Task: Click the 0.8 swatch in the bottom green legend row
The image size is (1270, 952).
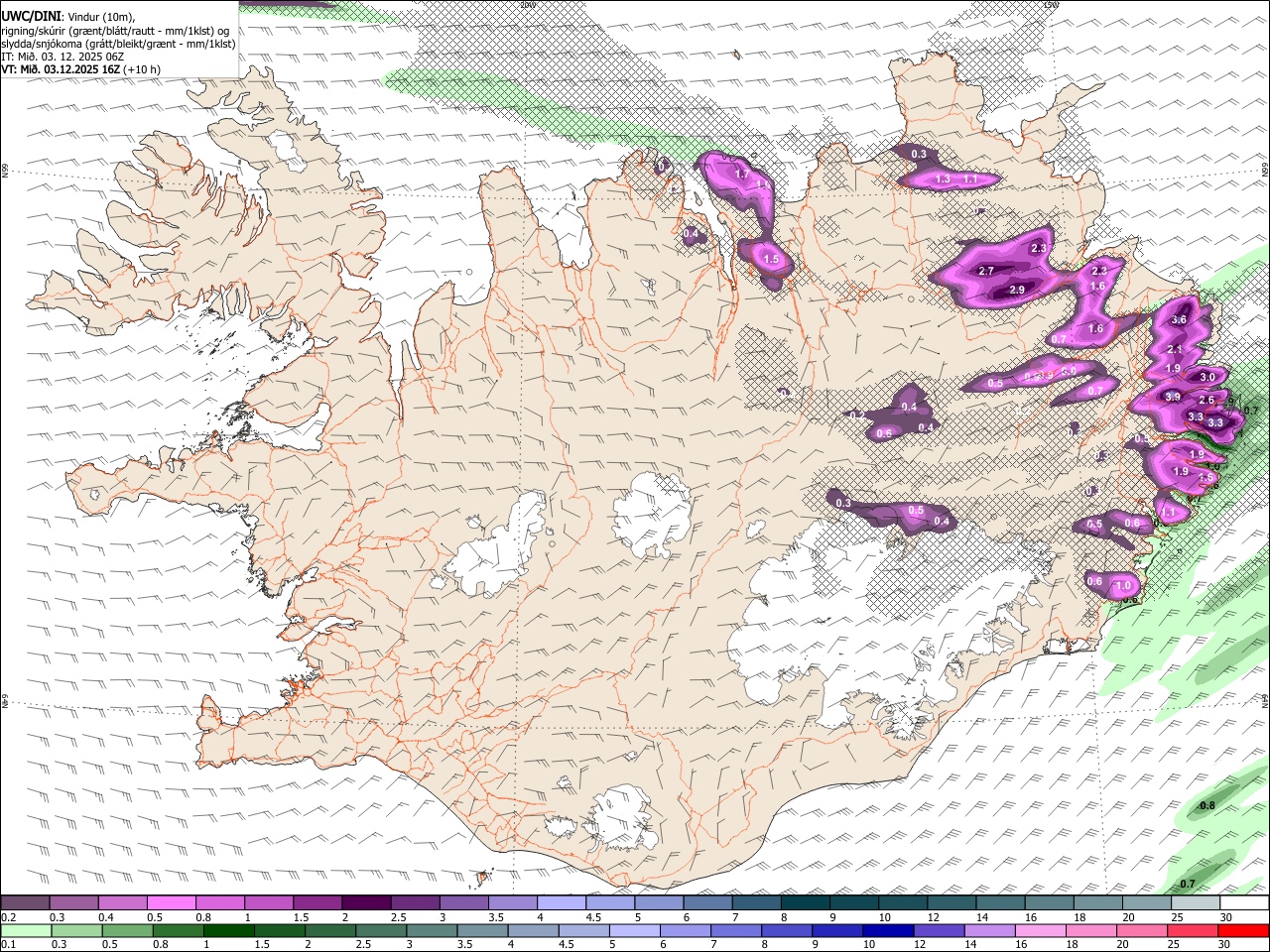Action: pos(178,931)
